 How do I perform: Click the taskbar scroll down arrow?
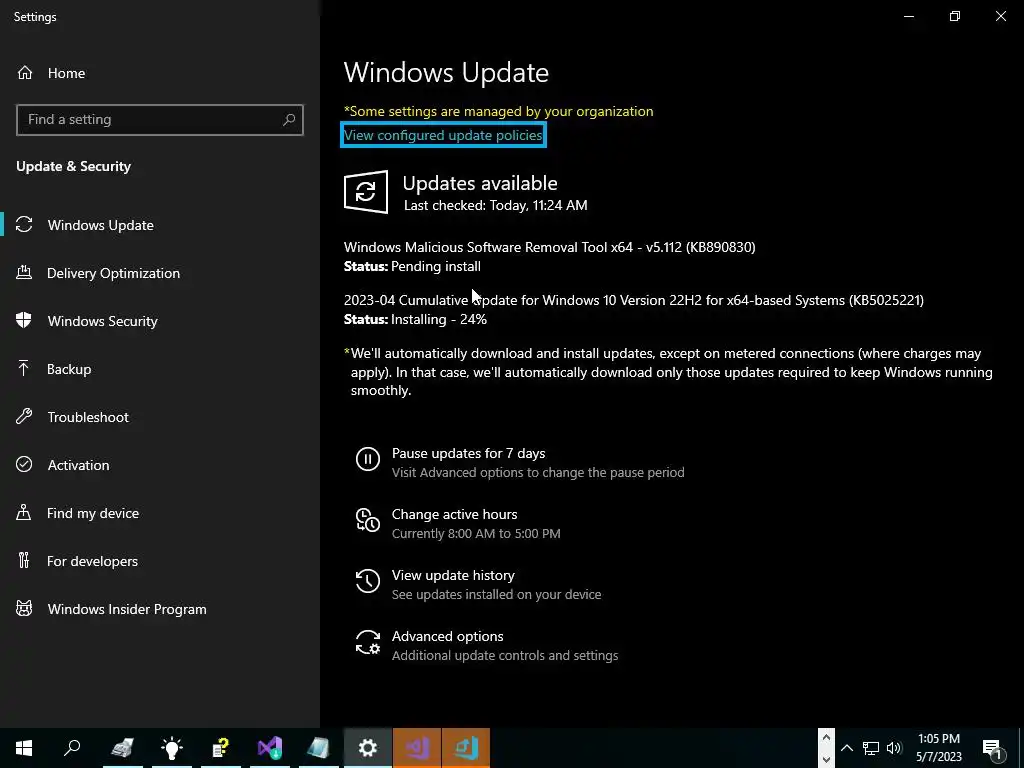pyautogui.click(x=826, y=759)
